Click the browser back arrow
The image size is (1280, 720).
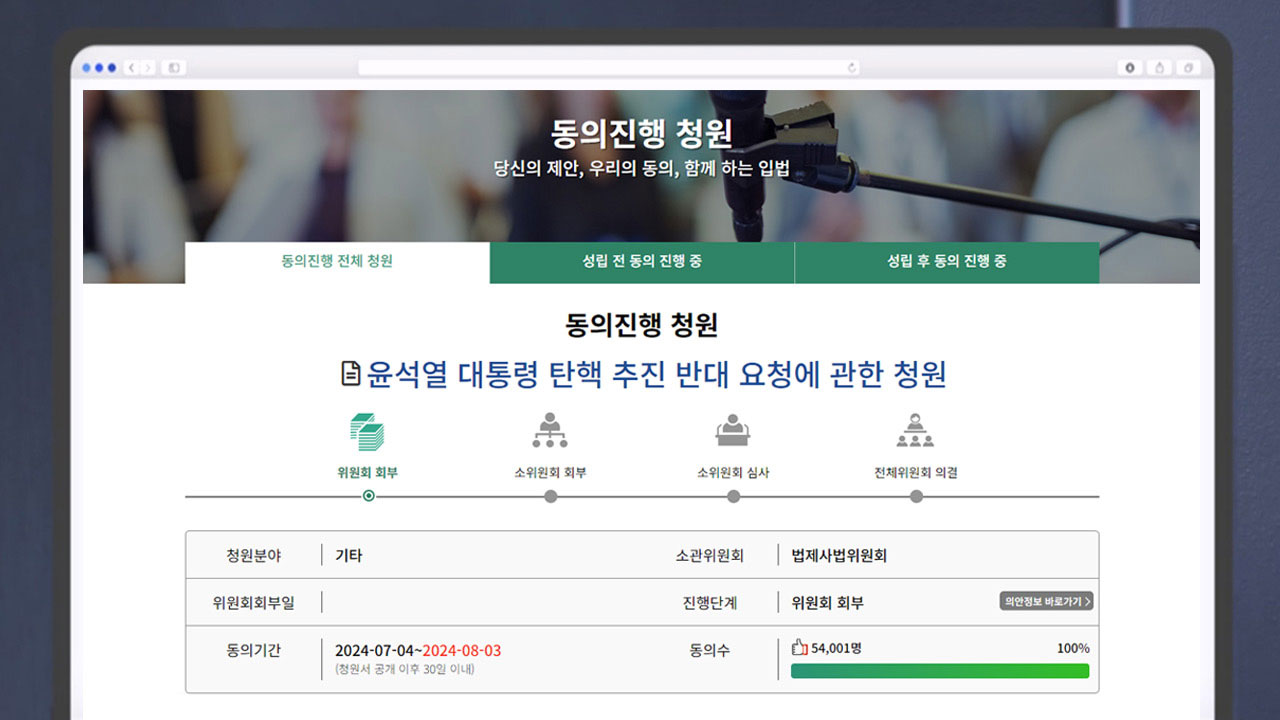pyautogui.click(x=131, y=67)
